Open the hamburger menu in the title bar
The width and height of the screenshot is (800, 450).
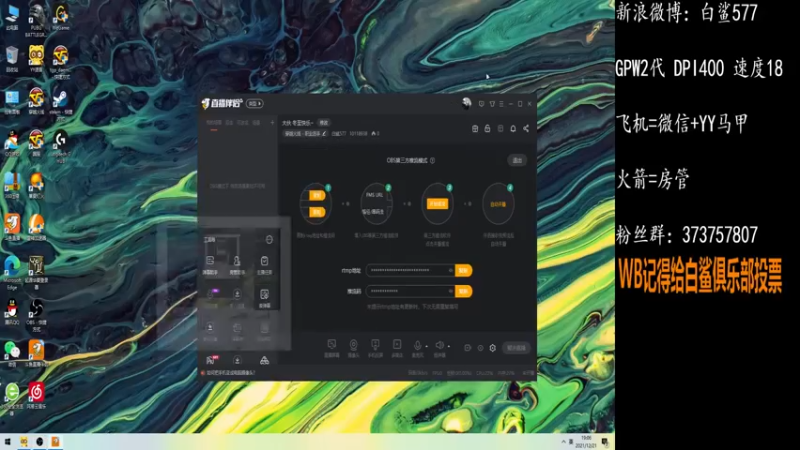(x=502, y=104)
